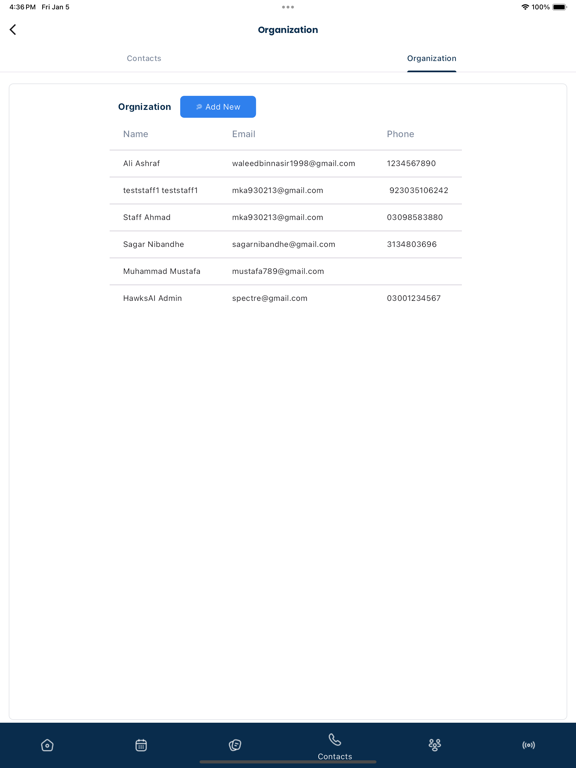Viewport: 576px width, 768px height.
Task: Select the HawksAI Admin name cell
Action: pyautogui.click(x=152, y=298)
